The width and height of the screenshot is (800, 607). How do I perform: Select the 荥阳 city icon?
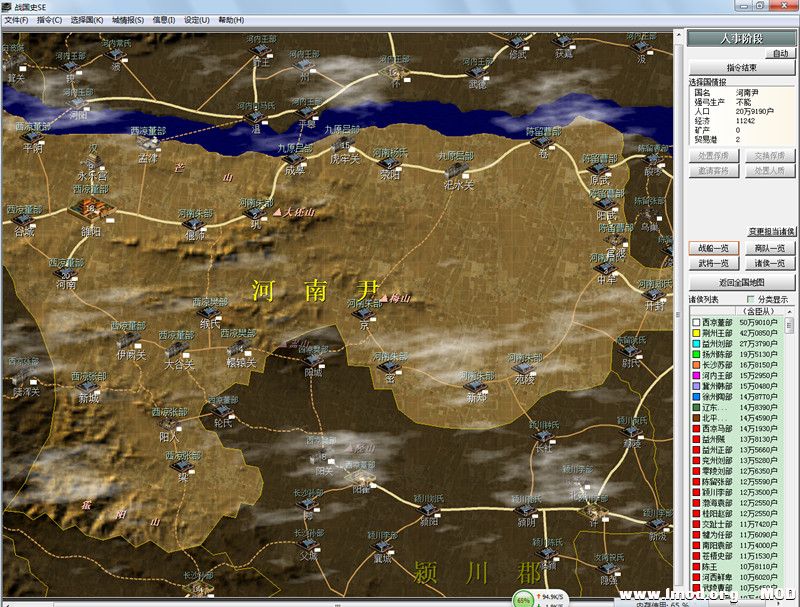coord(388,163)
